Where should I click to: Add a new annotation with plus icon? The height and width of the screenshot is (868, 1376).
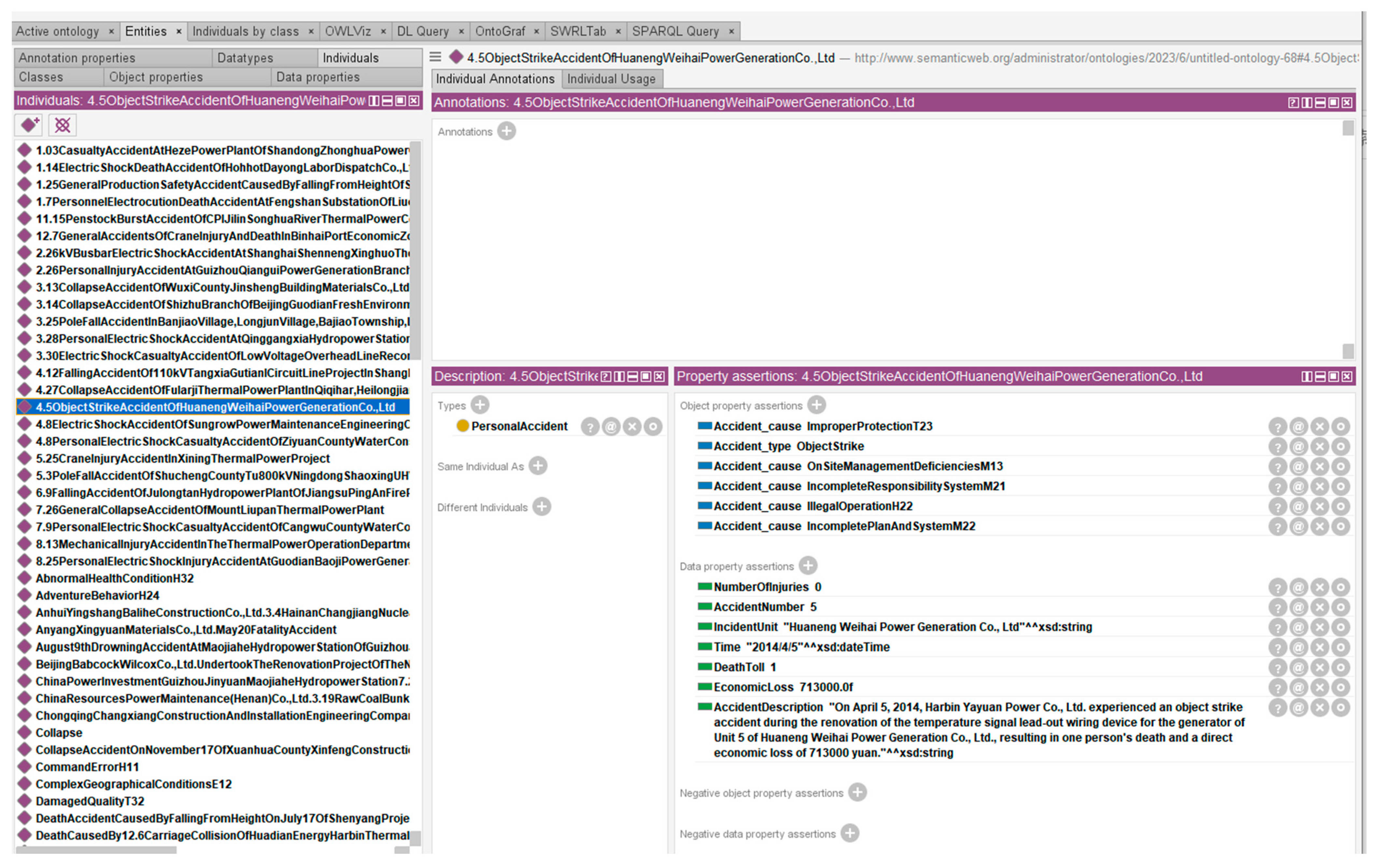click(506, 132)
